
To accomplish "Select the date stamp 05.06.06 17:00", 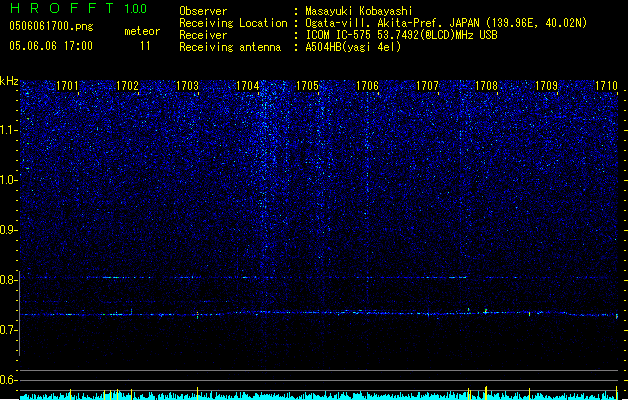I will coord(51,46).
